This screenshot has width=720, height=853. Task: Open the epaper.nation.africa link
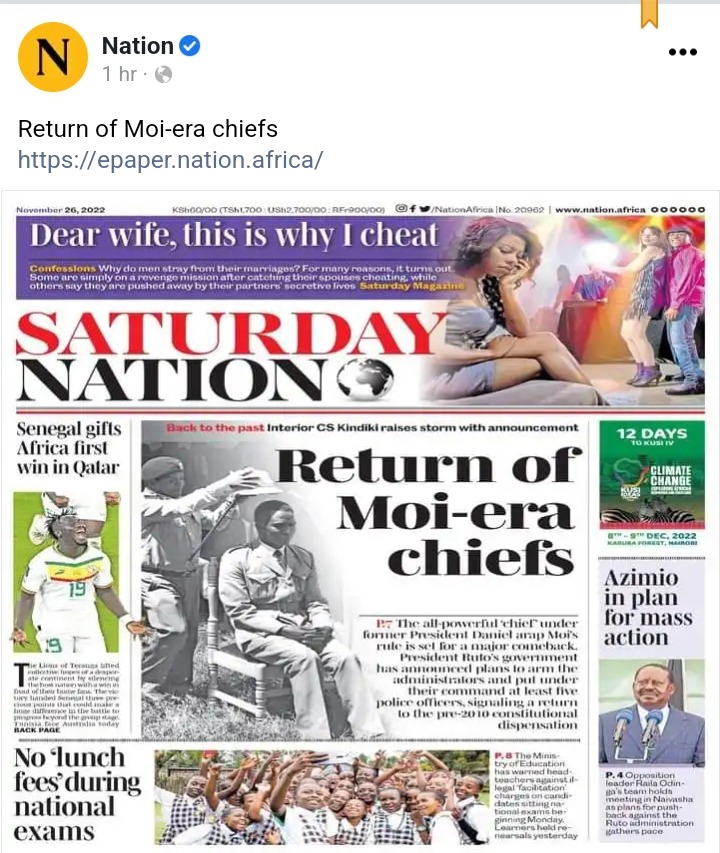click(171, 160)
